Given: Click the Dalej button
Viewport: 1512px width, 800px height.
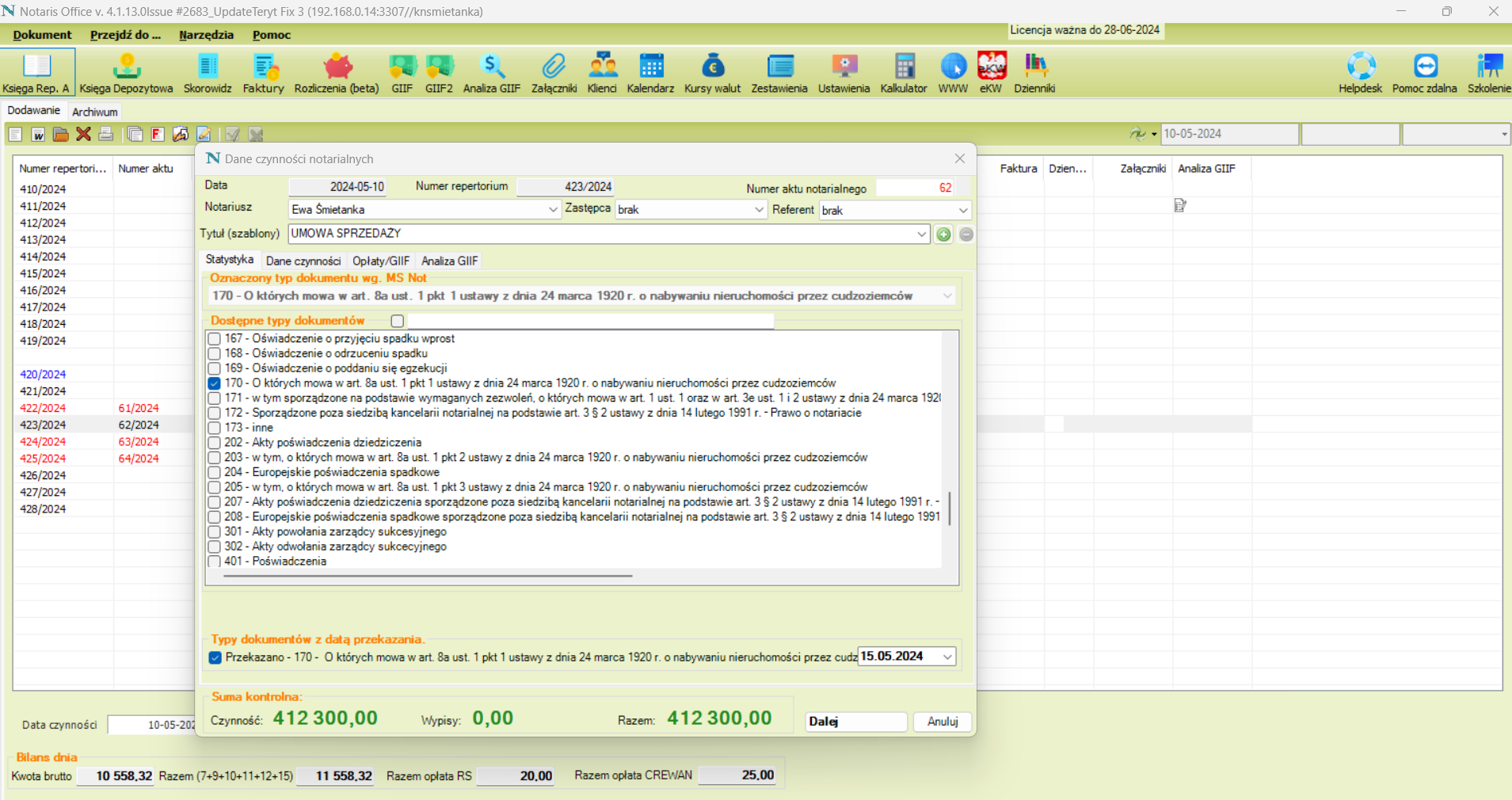Looking at the screenshot, I should pos(856,722).
